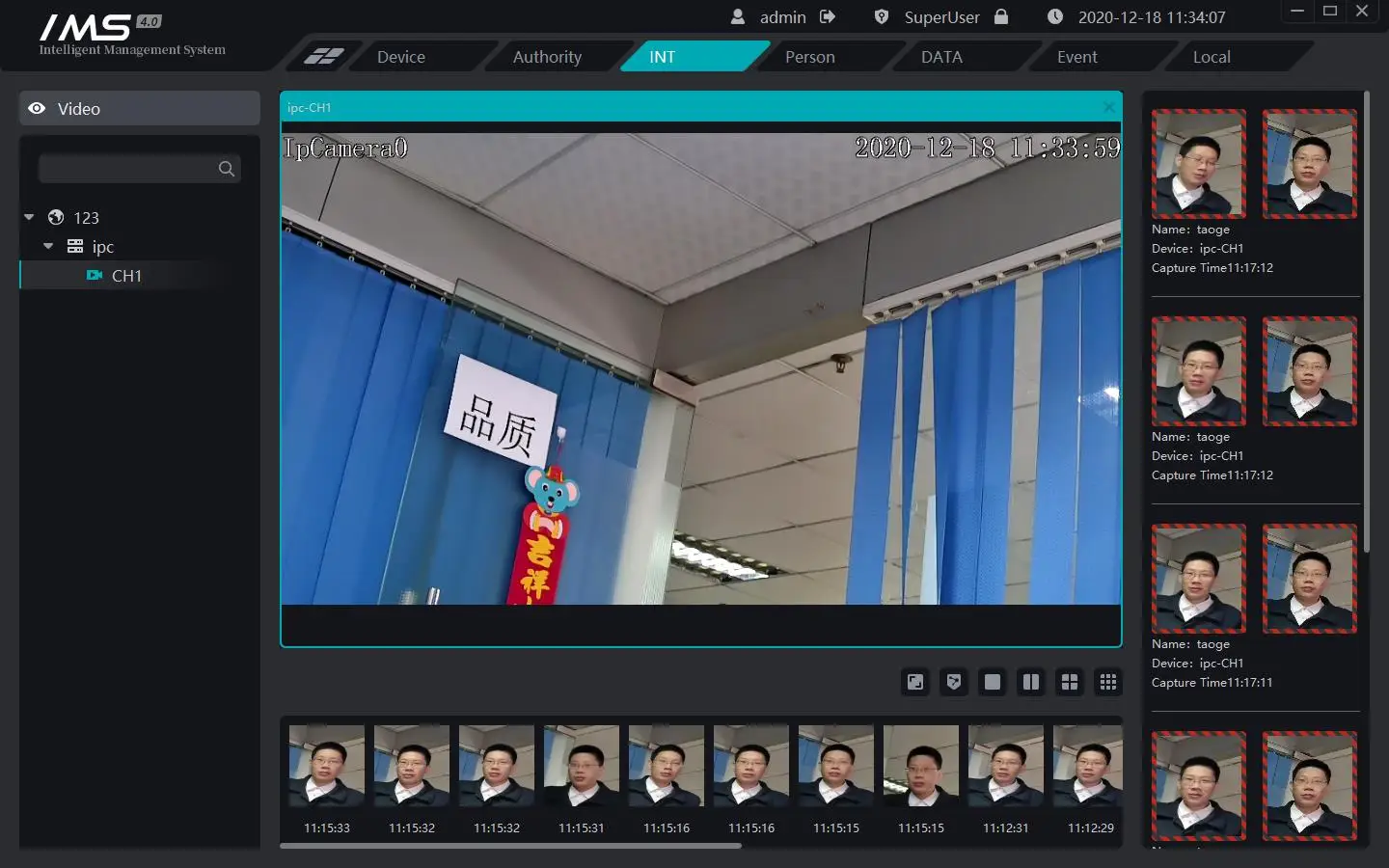Enable single-screen view layout
Screen dimensions: 1389x868
pos(992,682)
